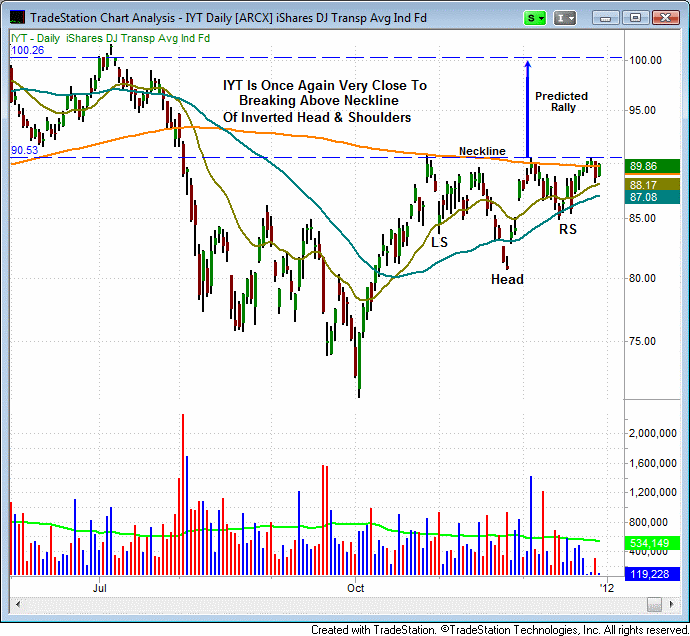Select the RS annotation label
The image size is (690, 636).
[568, 229]
